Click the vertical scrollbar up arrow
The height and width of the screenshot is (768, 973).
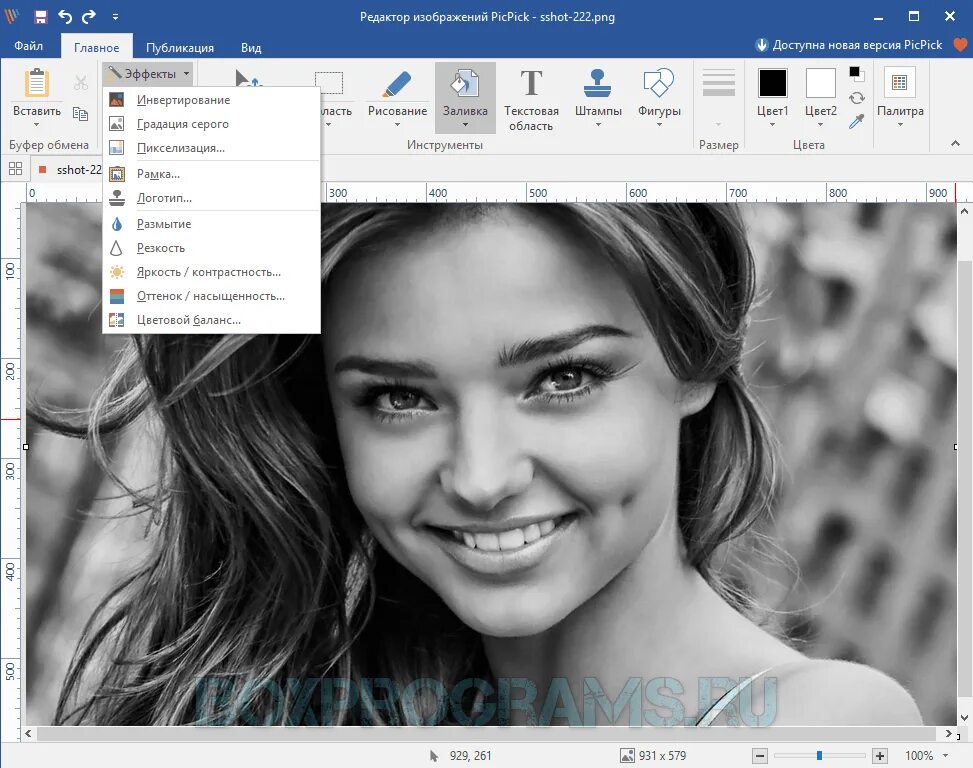click(964, 212)
